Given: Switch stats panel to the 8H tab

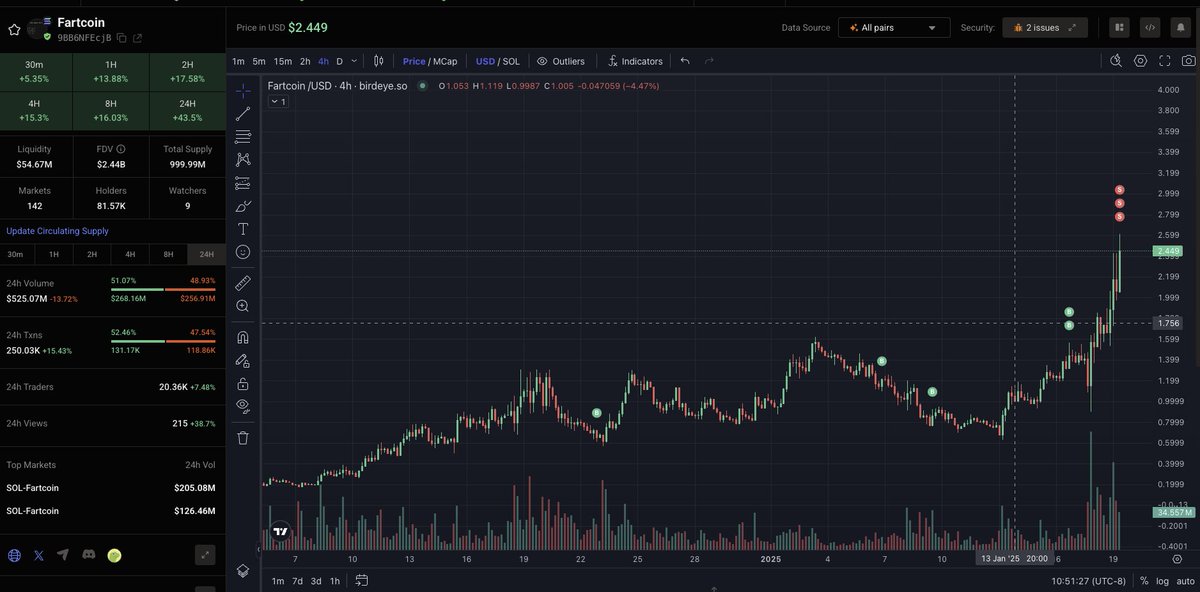Looking at the screenshot, I should pos(168,254).
